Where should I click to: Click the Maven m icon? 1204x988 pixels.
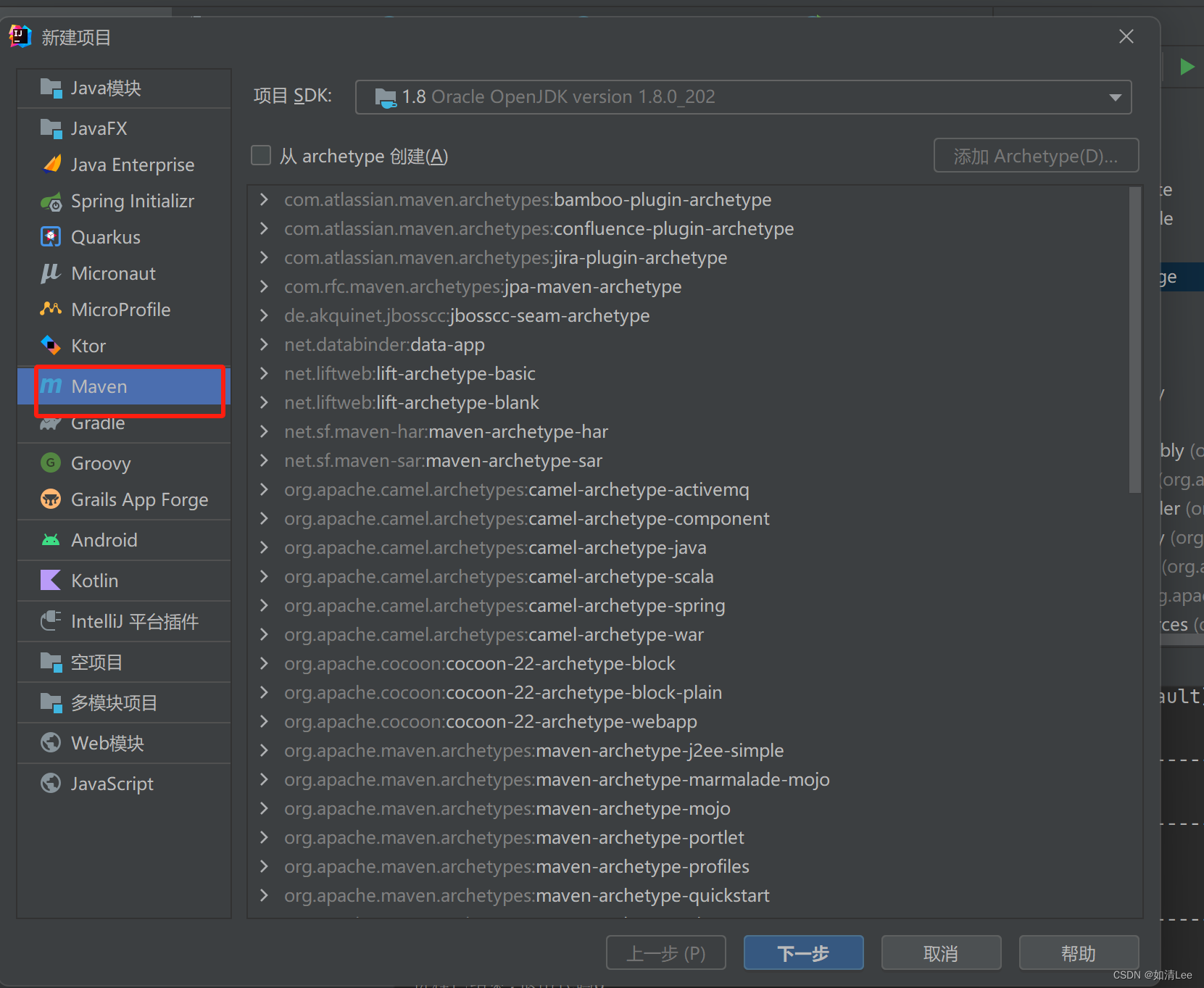tap(51, 386)
